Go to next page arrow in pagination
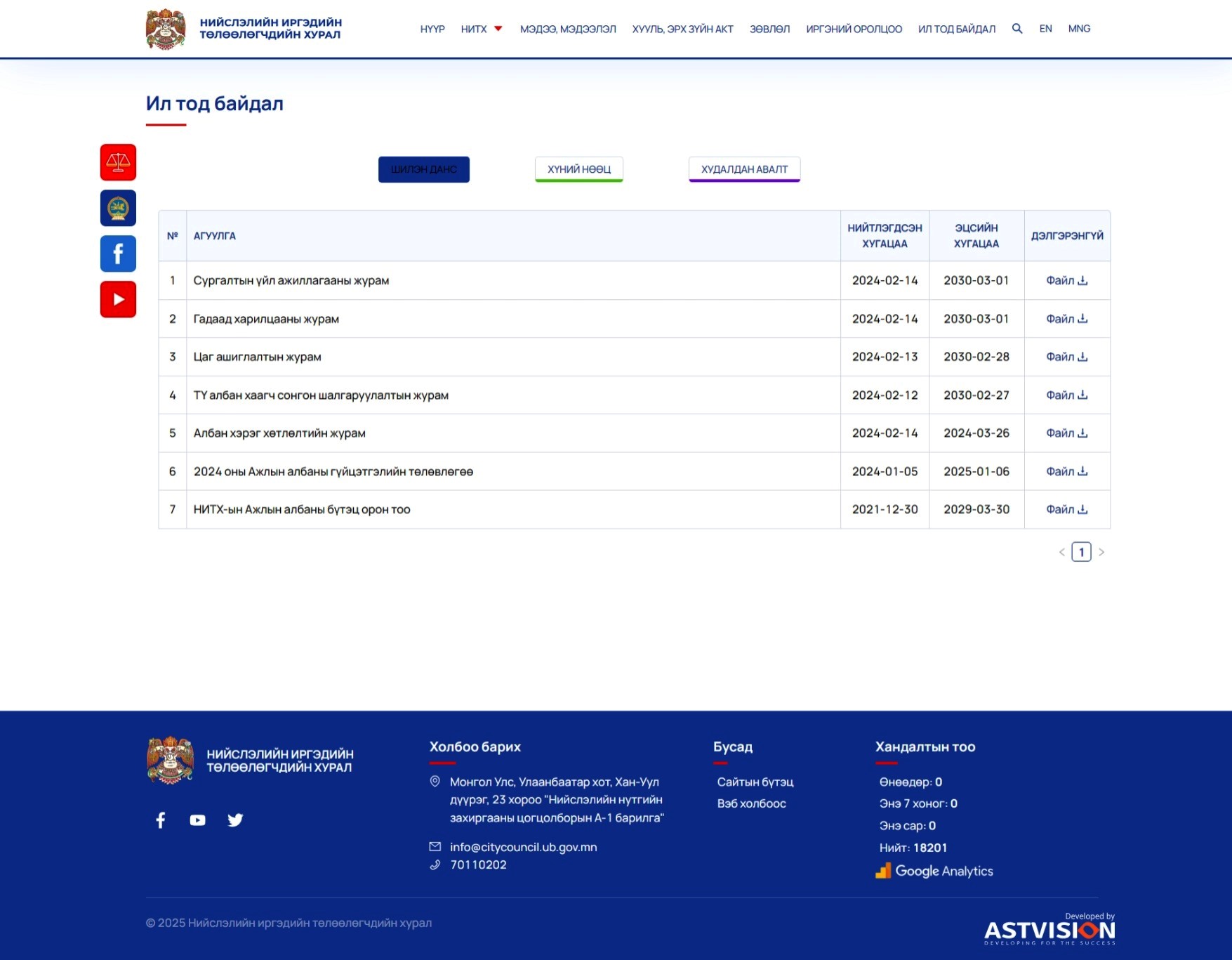The image size is (1232, 960). point(1101,552)
